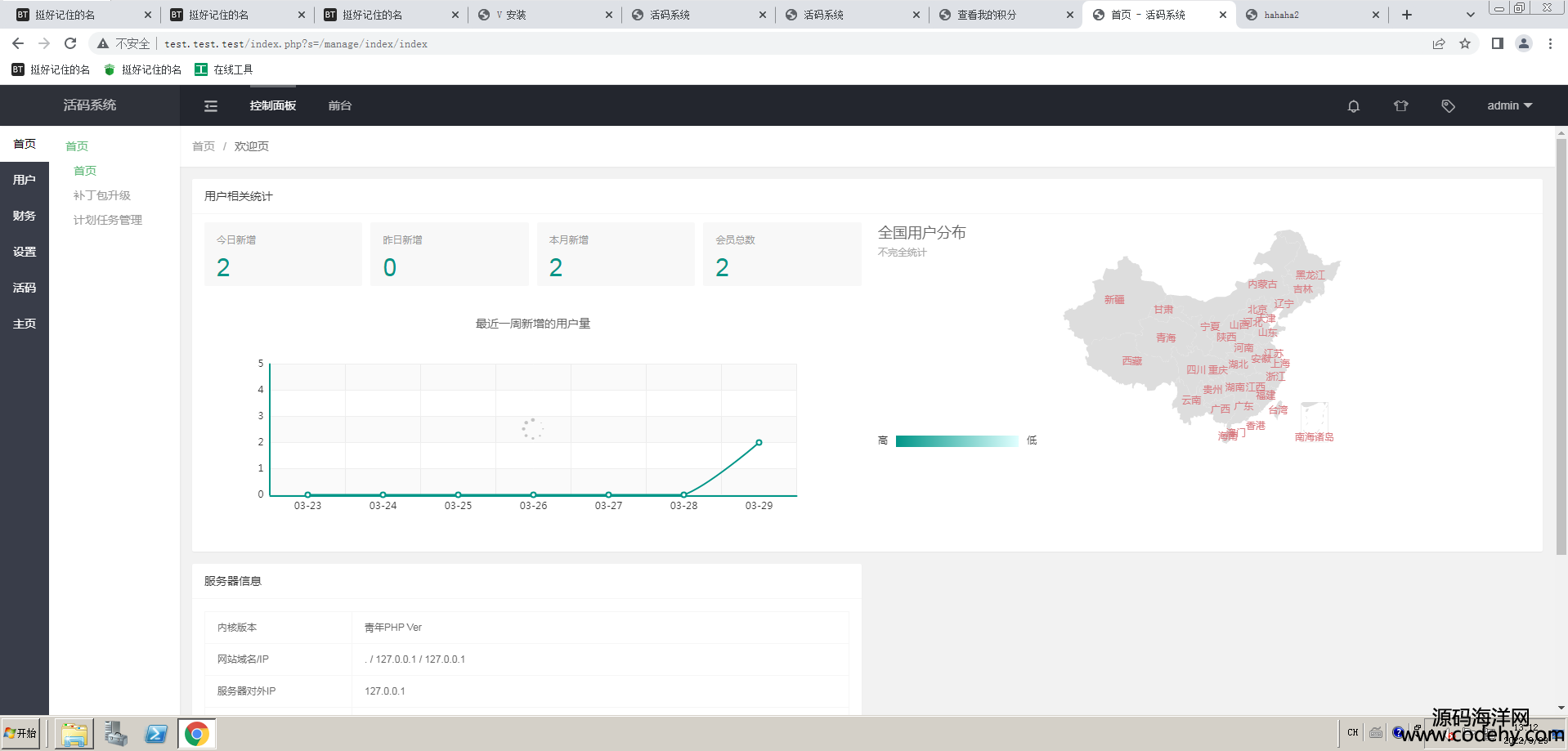Open the Windows 开始 start button
Image resolution: width=1568 pixels, height=751 pixels.
21,733
